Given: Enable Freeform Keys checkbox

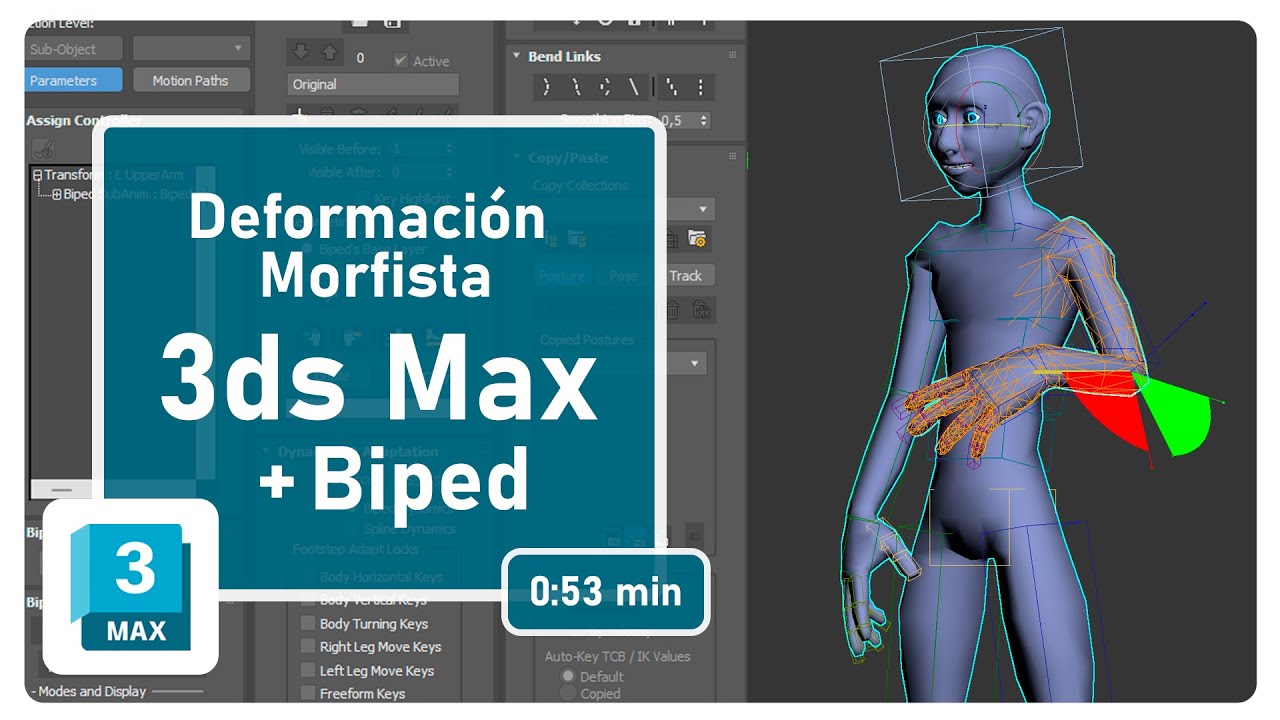Looking at the screenshot, I should point(308,693).
